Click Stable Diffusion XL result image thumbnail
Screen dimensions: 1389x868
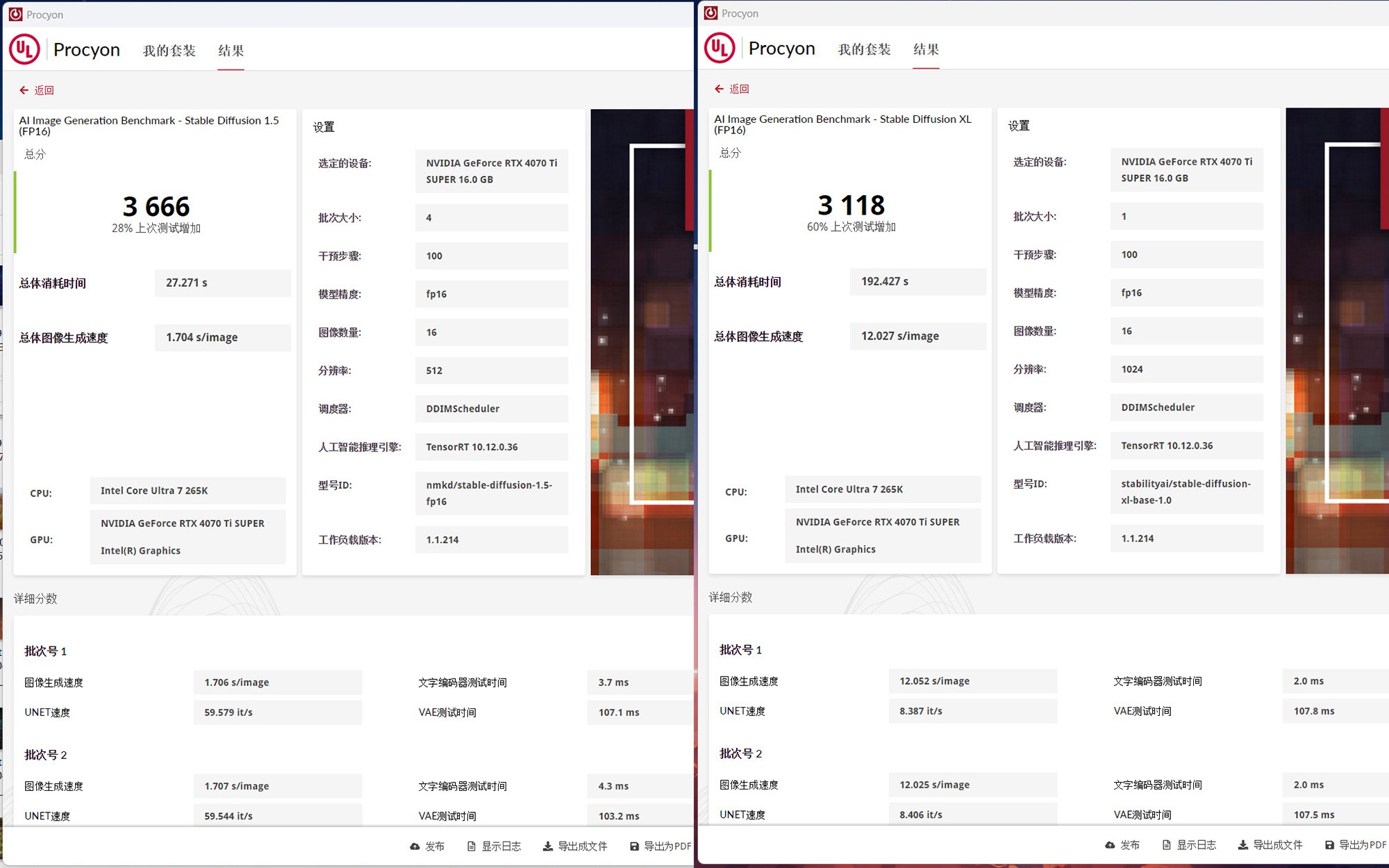(1337, 340)
